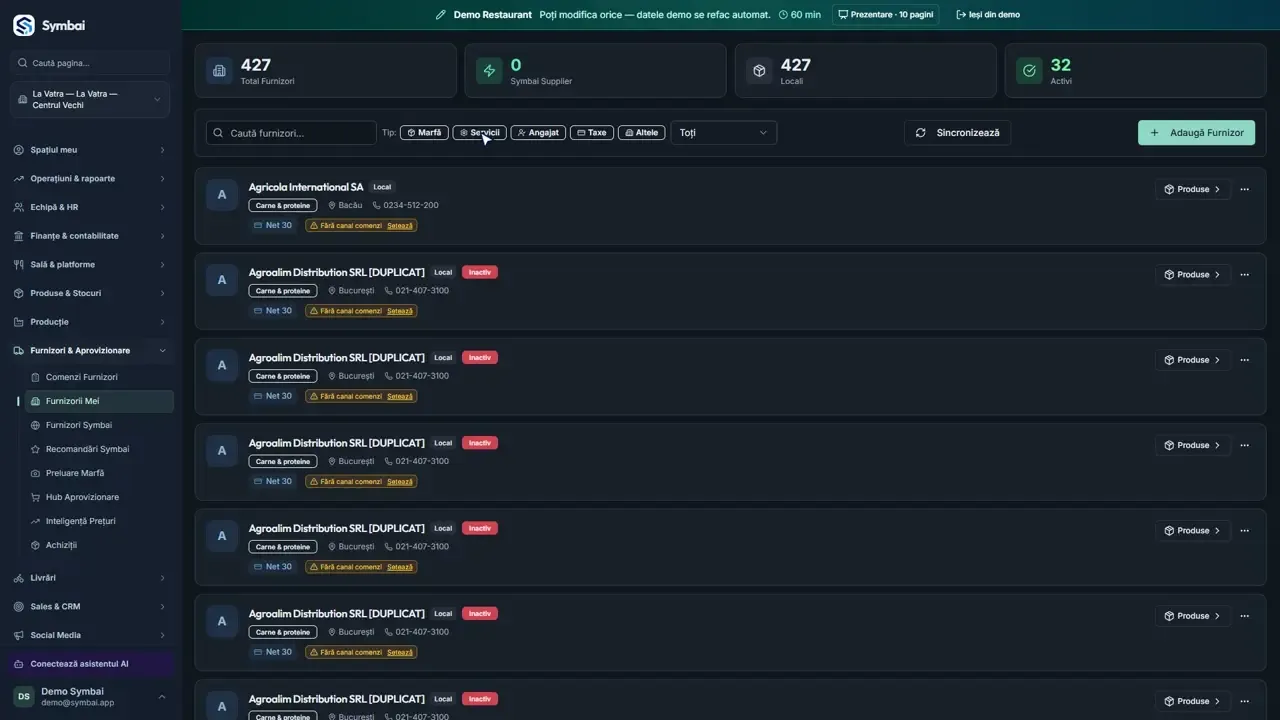Toggle the Taxe type filter
Image resolution: width=1280 pixels, height=720 pixels.
(592, 133)
